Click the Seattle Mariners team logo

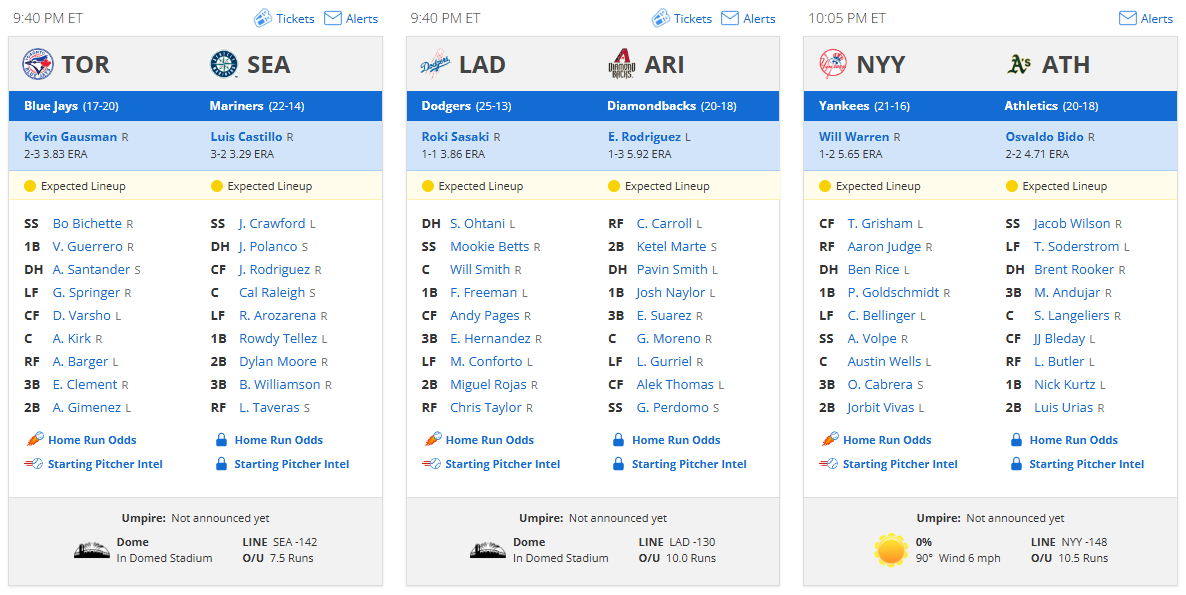coord(224,64)
